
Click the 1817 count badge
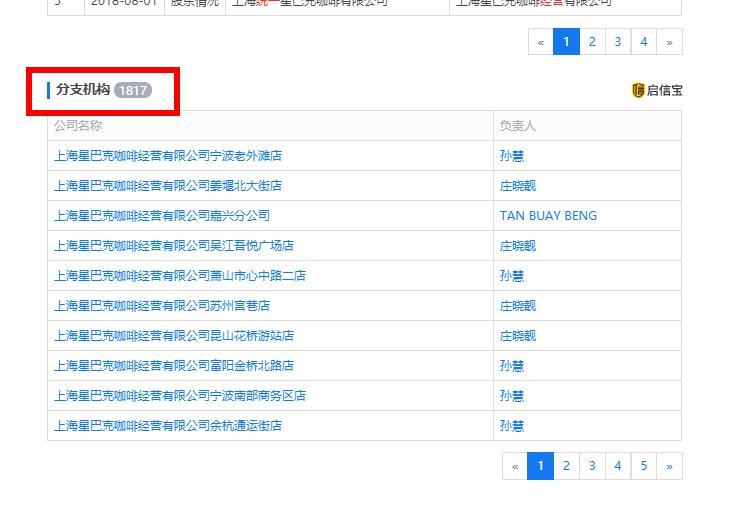click(x=133, y=90)
